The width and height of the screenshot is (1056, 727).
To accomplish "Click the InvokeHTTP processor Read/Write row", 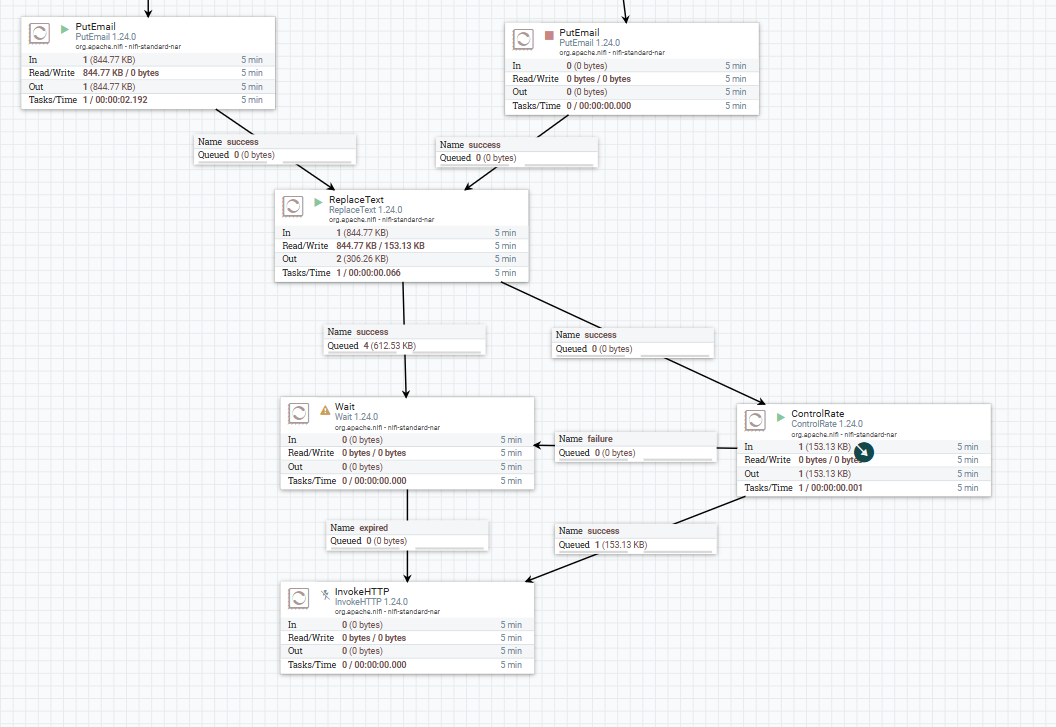I will [x=407, y=638].
